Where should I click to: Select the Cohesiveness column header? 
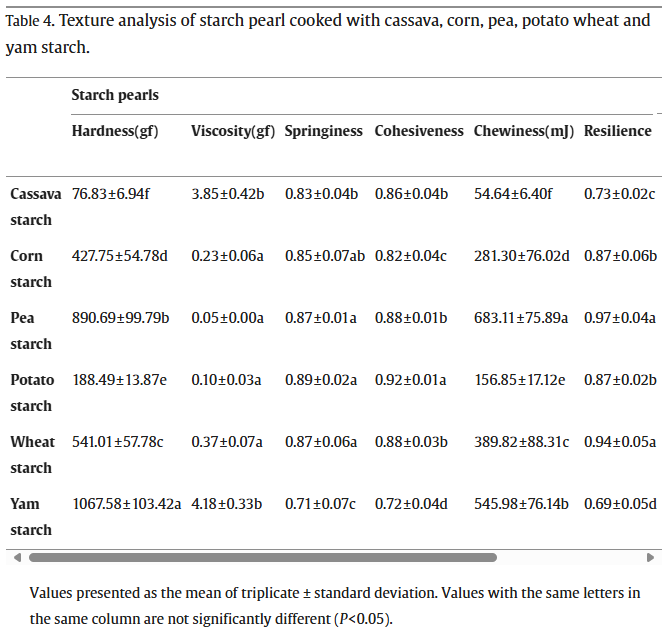419,131
